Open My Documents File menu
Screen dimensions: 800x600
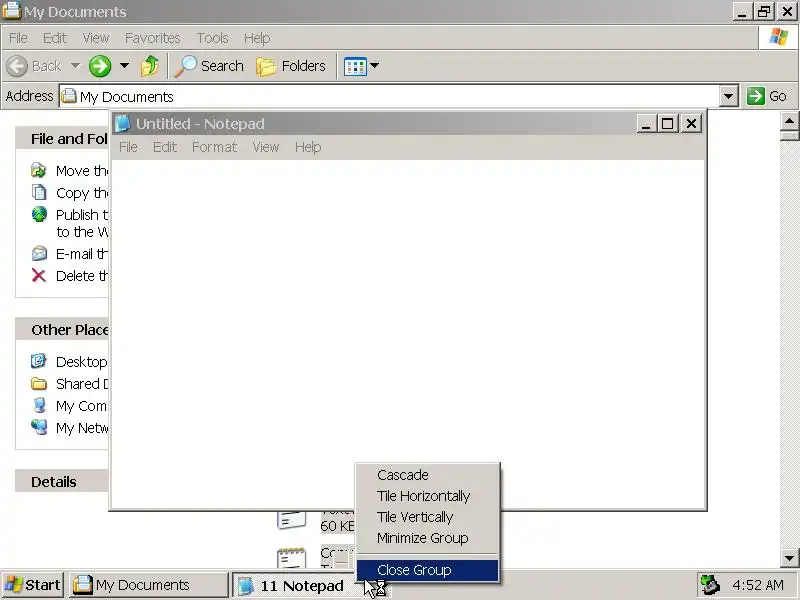pyautogui.click(x=18, y=38)
